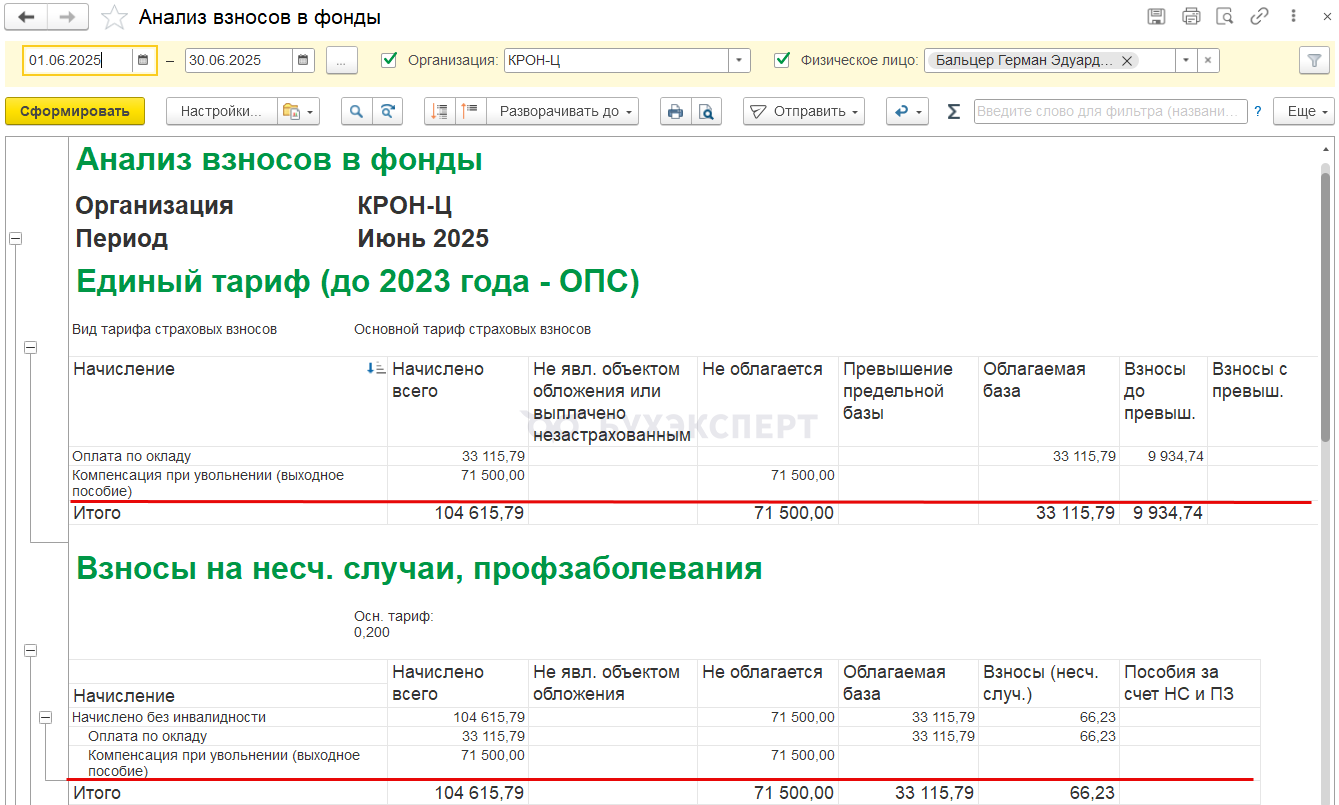Add this report to favorites with the star
Image resolution: width=1339 pixels, height=805 pixels.
pos(114,17)
